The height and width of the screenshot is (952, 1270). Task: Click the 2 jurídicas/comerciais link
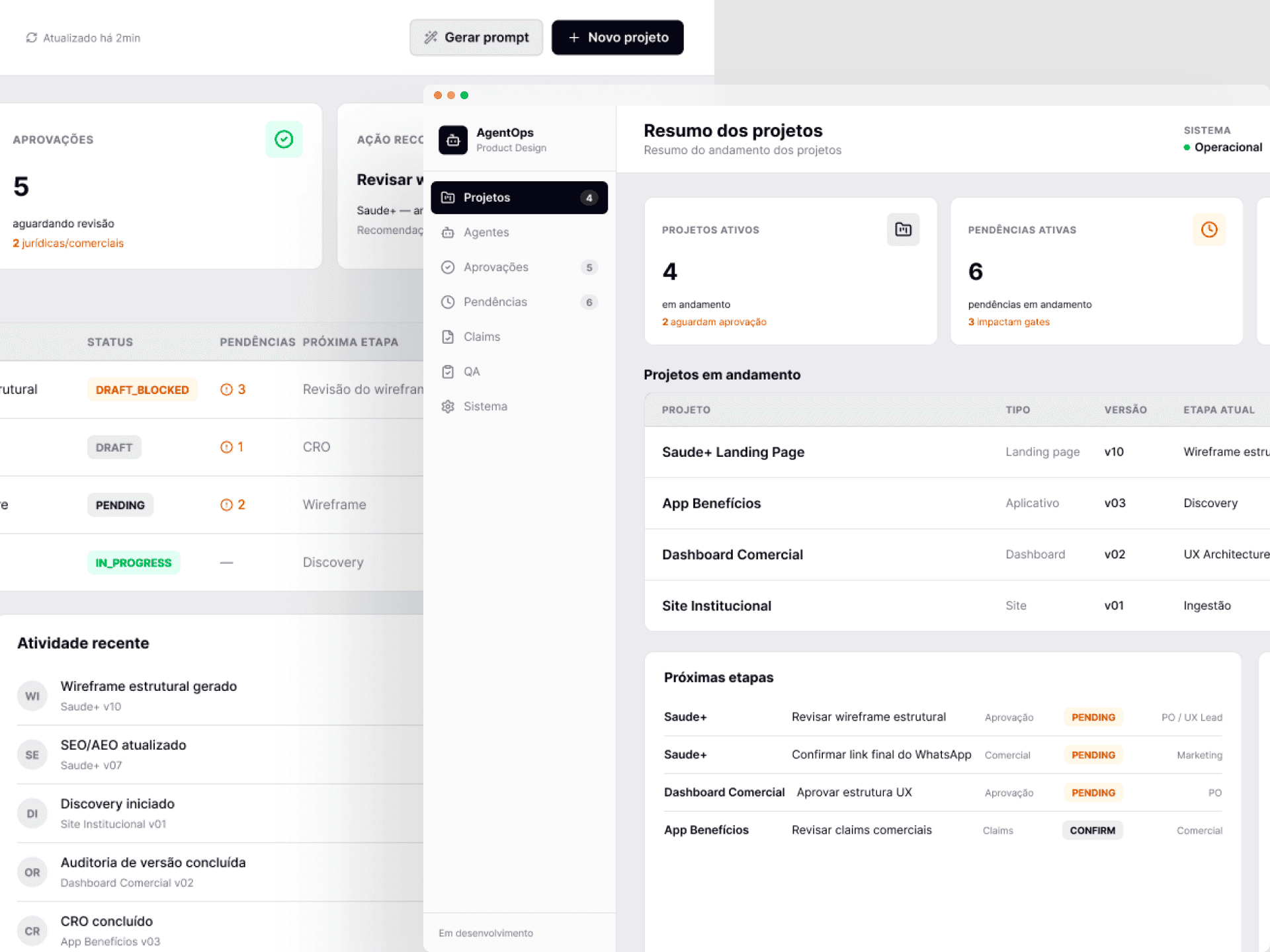coord(68,243)
